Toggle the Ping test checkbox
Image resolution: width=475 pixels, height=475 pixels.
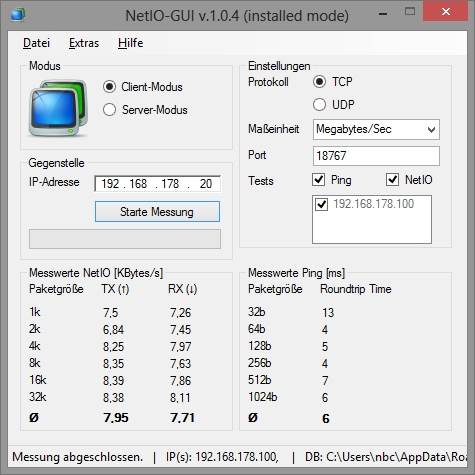[318, 180]
